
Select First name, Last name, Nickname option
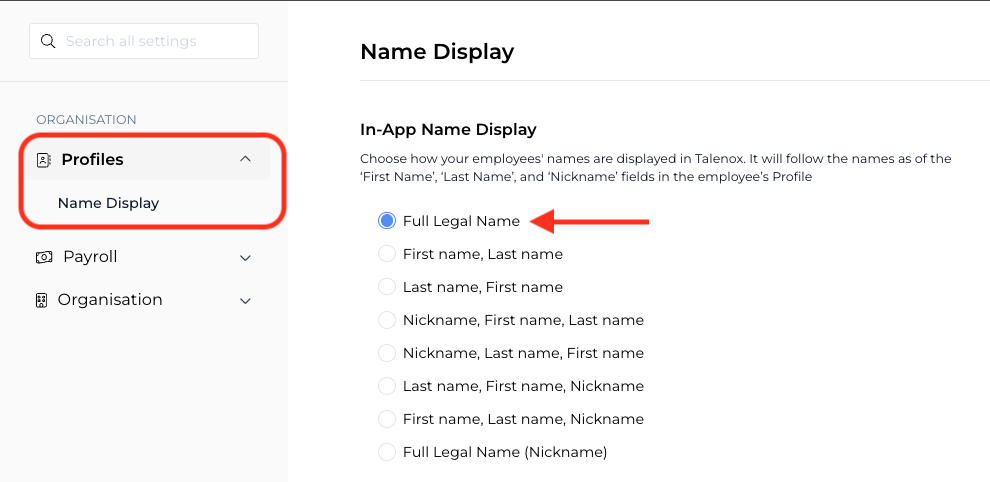point(386,419)
